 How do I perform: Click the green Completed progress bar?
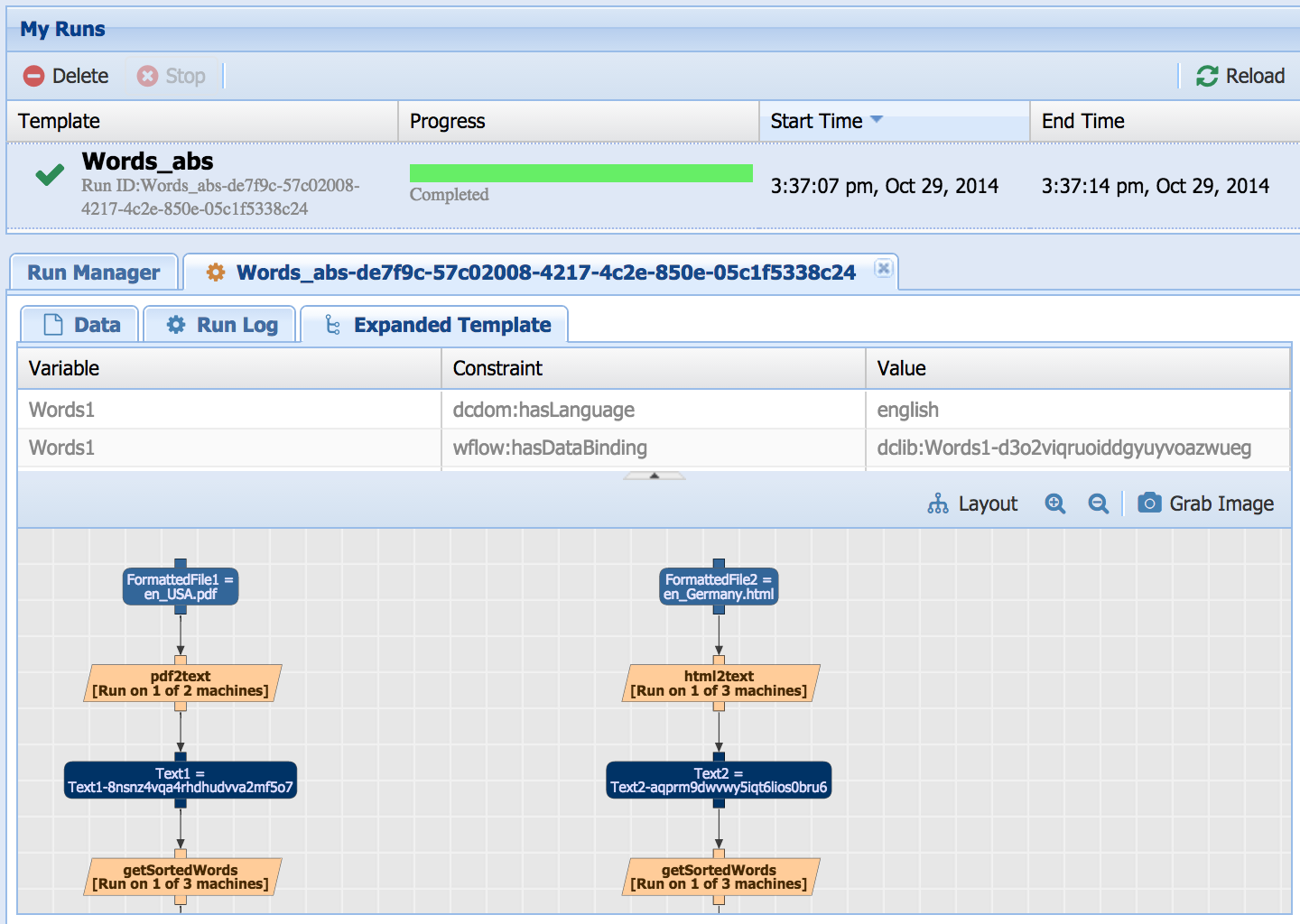[x=580, y=173]
